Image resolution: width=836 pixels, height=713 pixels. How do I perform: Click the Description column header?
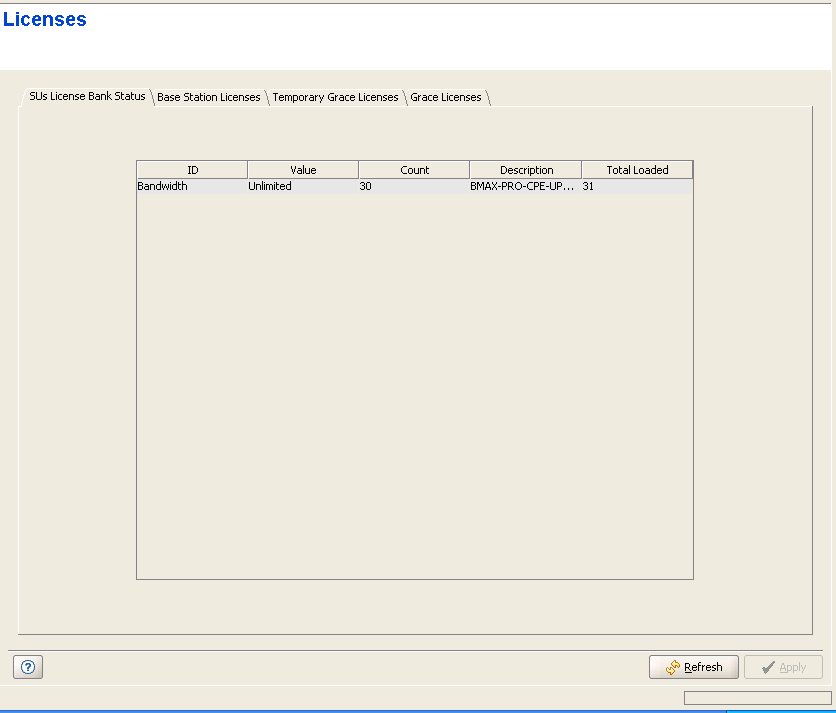(526, 170)
